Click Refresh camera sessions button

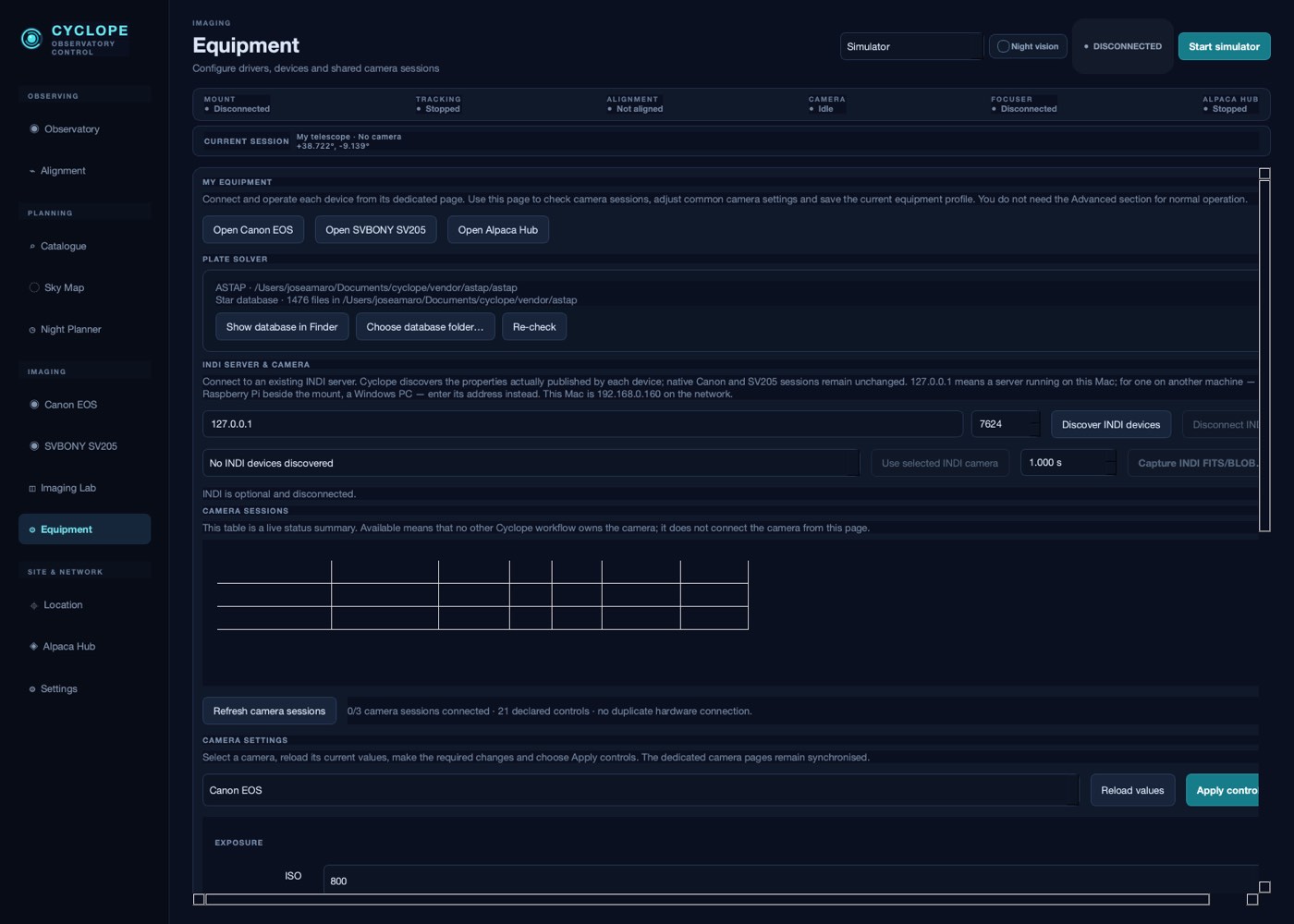tap(269, 711)
